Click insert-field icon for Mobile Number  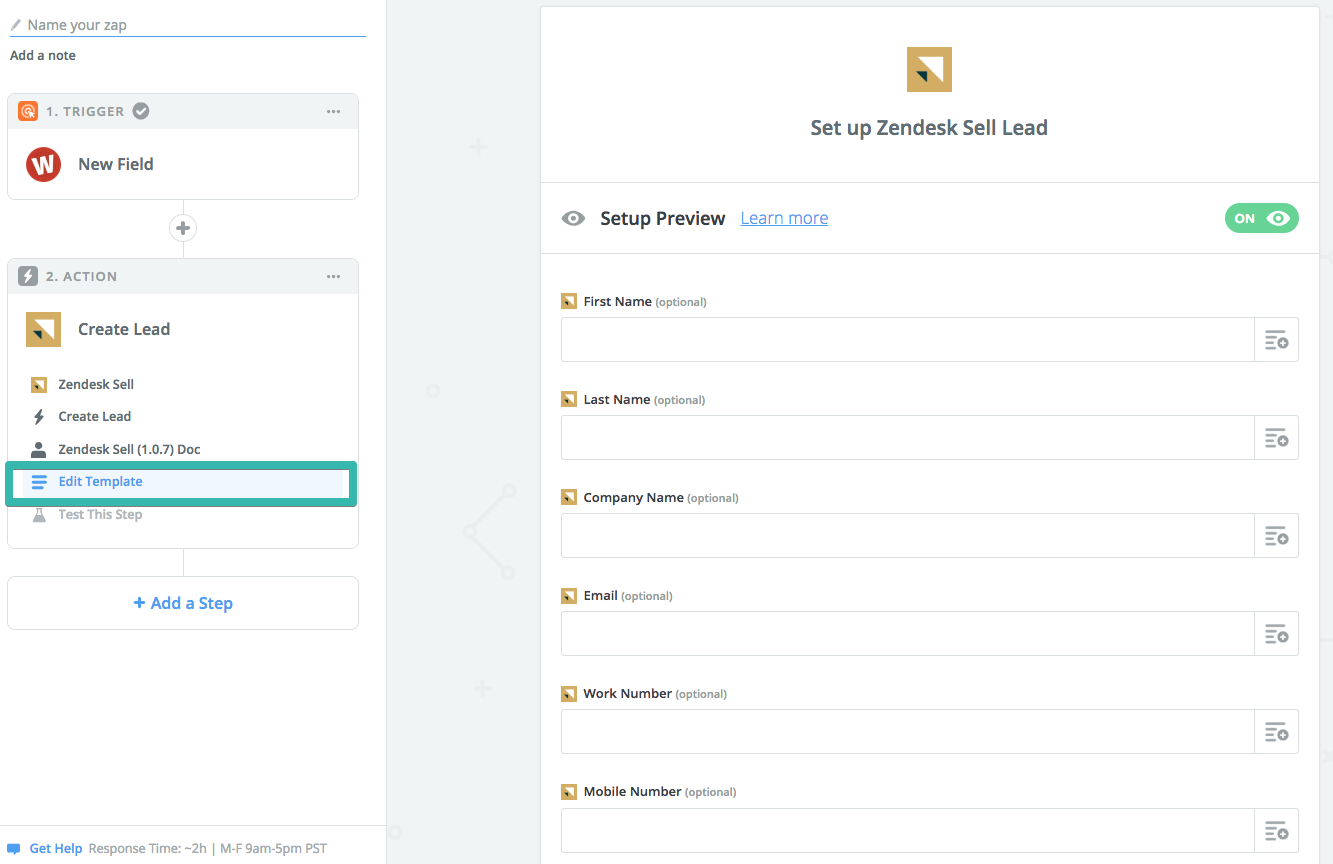tap(1276, 830)
